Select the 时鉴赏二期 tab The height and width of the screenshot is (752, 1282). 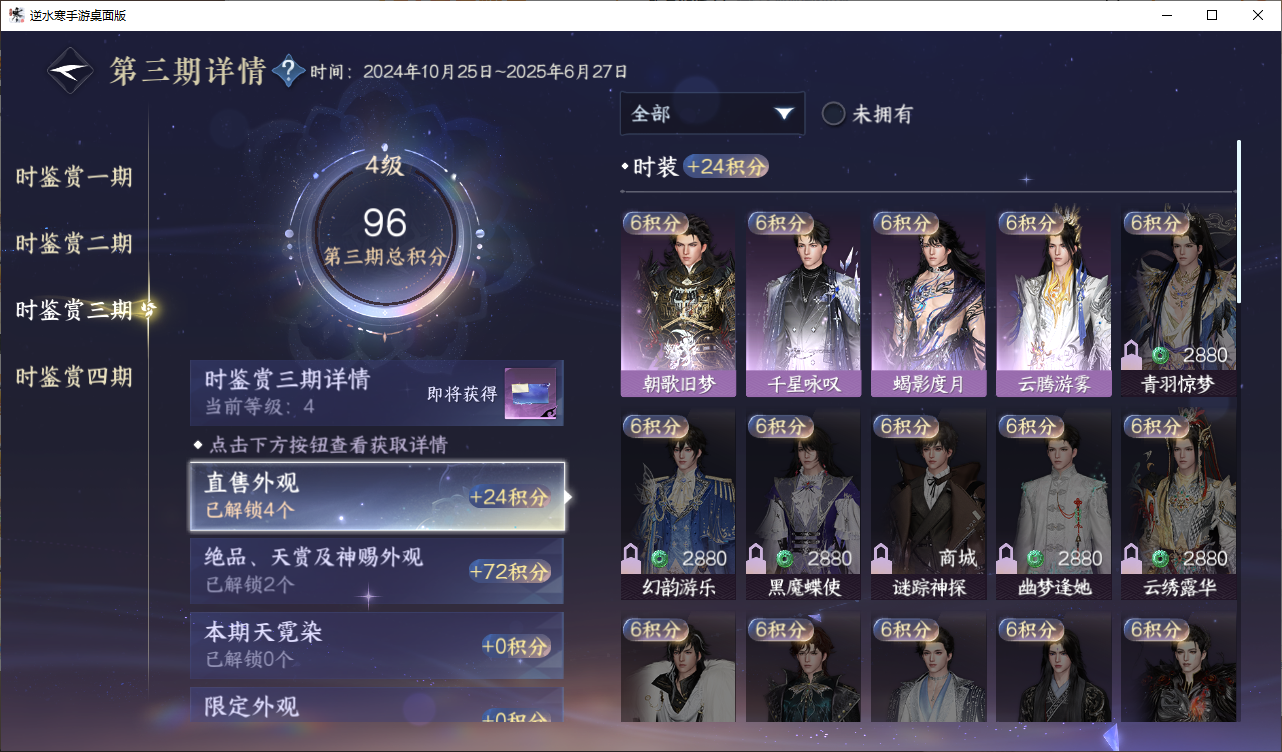[74, 244]
